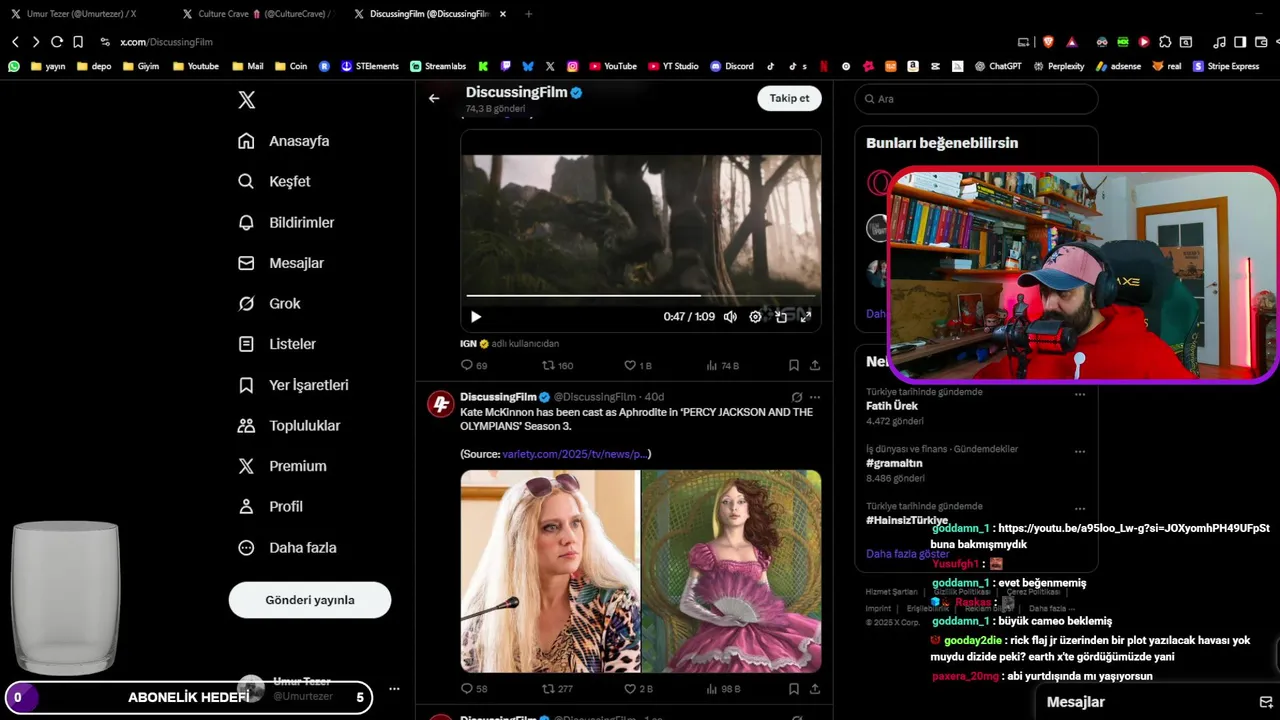This screenshot has height=720, width=1280.
Task: Bookmark the IGN video post
Action: point(794,366)
